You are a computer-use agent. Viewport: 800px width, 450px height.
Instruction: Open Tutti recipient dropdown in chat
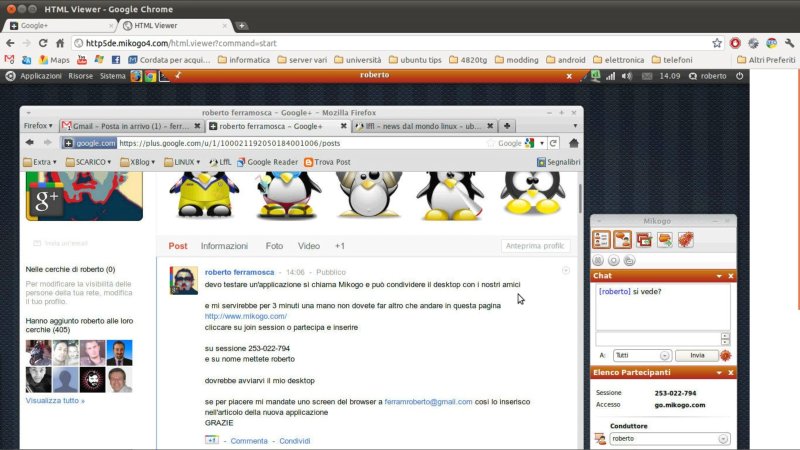pos(642,355)
